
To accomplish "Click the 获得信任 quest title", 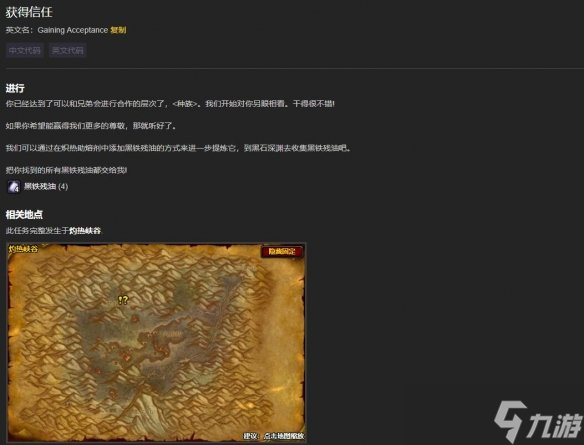I will (x=29, y=12).
